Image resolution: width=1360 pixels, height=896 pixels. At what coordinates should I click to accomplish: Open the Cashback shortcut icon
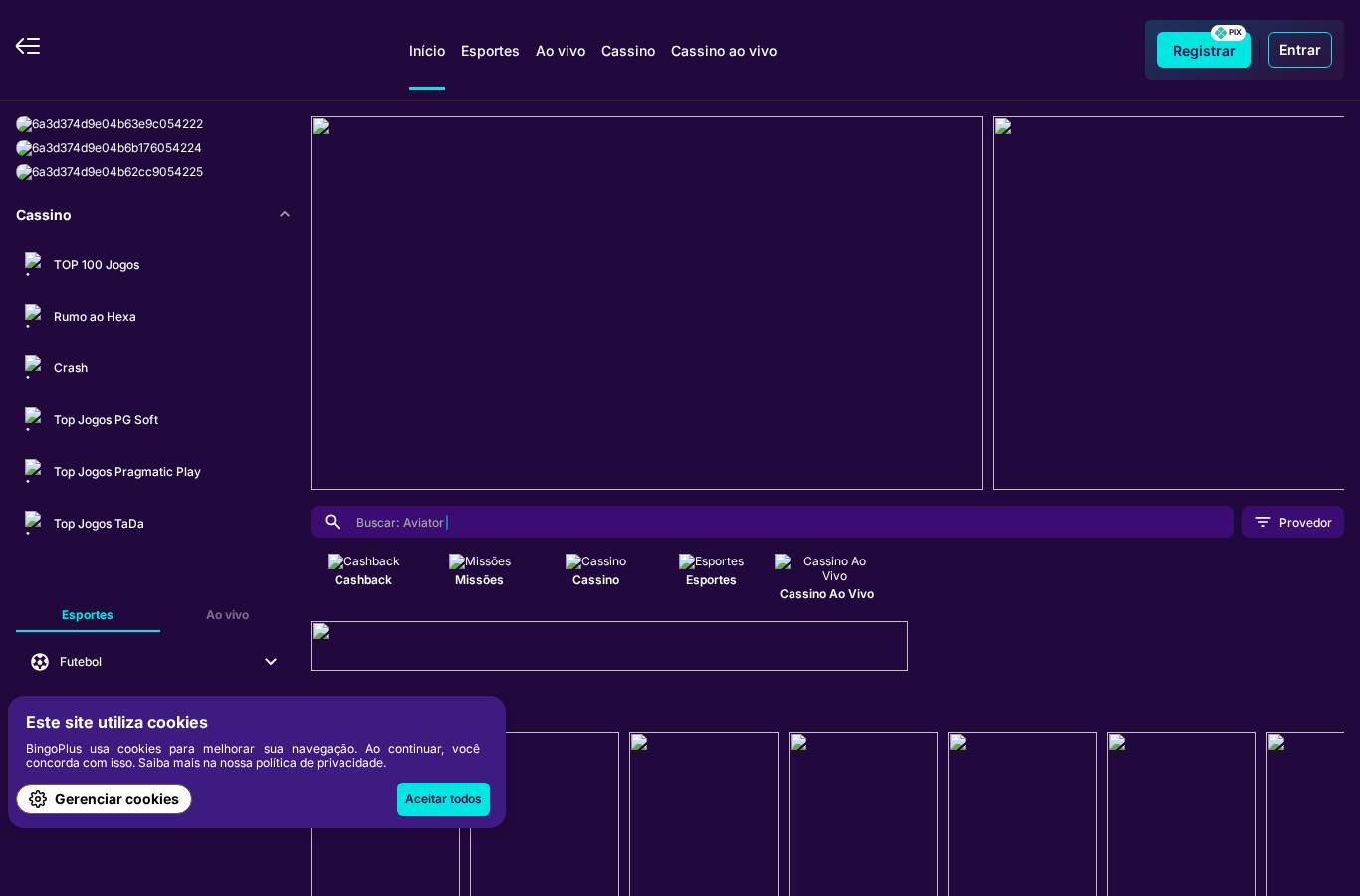(x=363, y=561)
